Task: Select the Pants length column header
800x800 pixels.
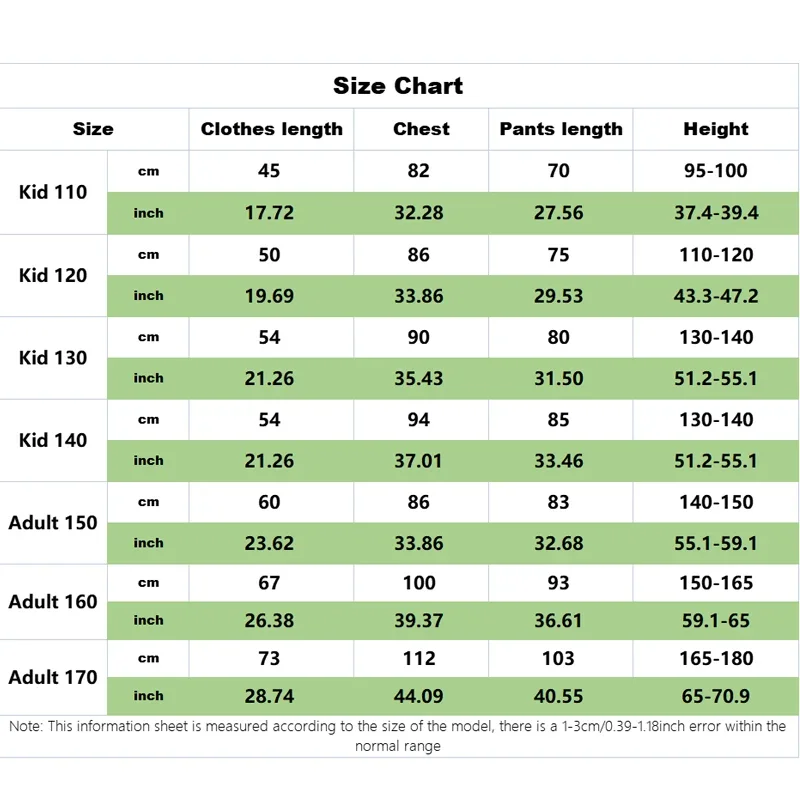Action: click(561, 129)
